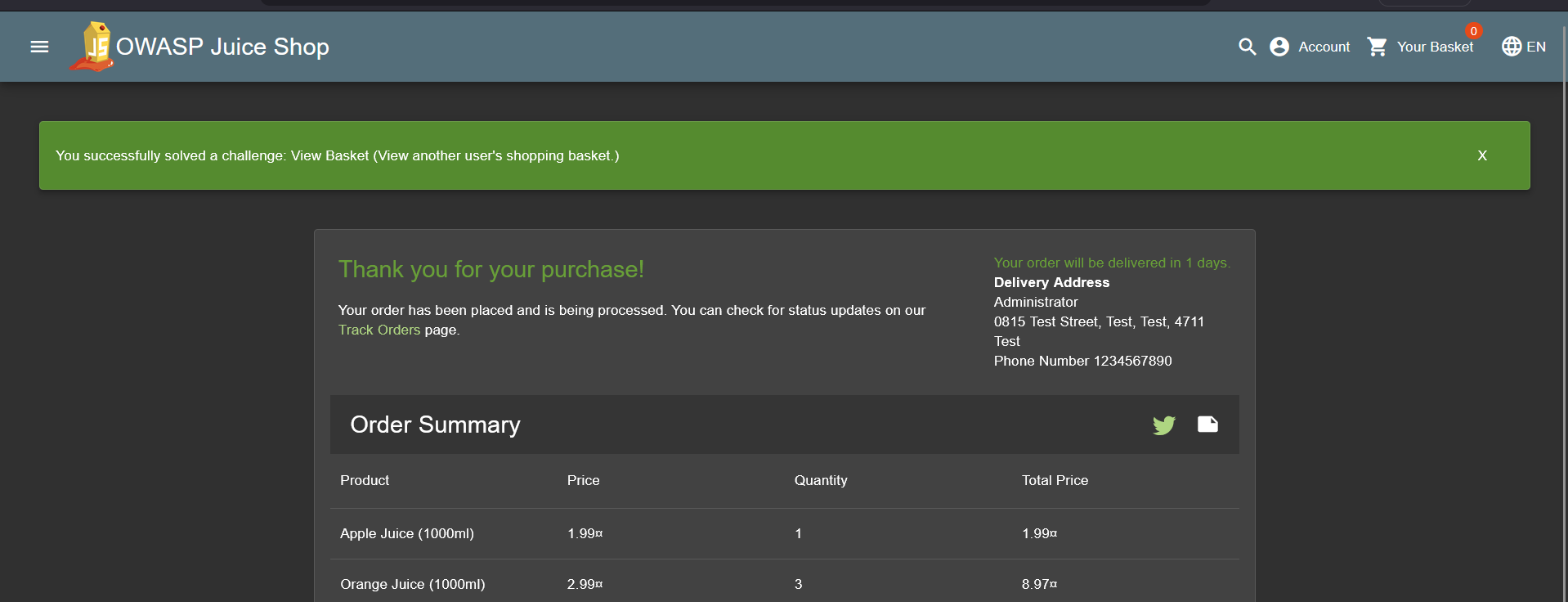
Task: Expand the Account menu label
Action: [1324, 47]
